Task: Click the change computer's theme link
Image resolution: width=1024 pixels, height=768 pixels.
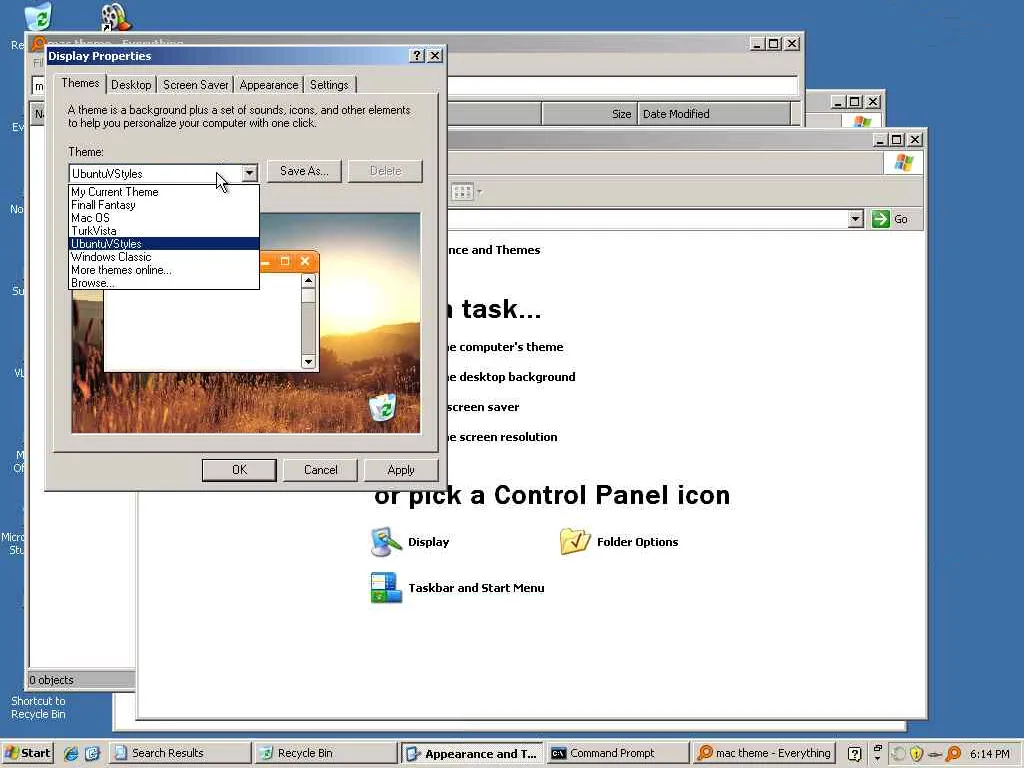Action: (505, 347)
